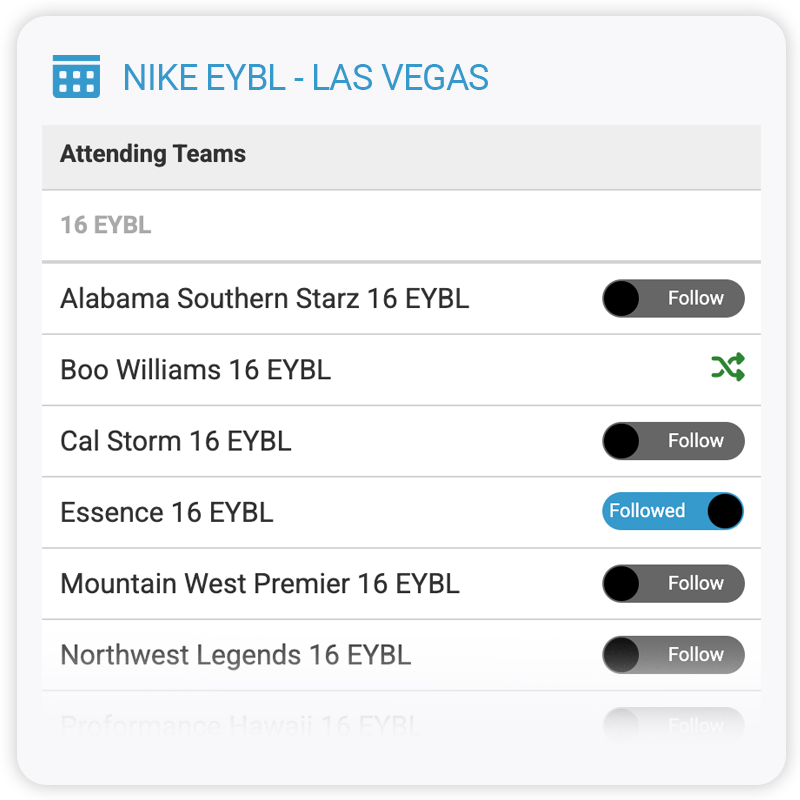Open Alabama Southern Starz 16 EYBL team name
800x800 pixels.
click(x=264, y=298)
